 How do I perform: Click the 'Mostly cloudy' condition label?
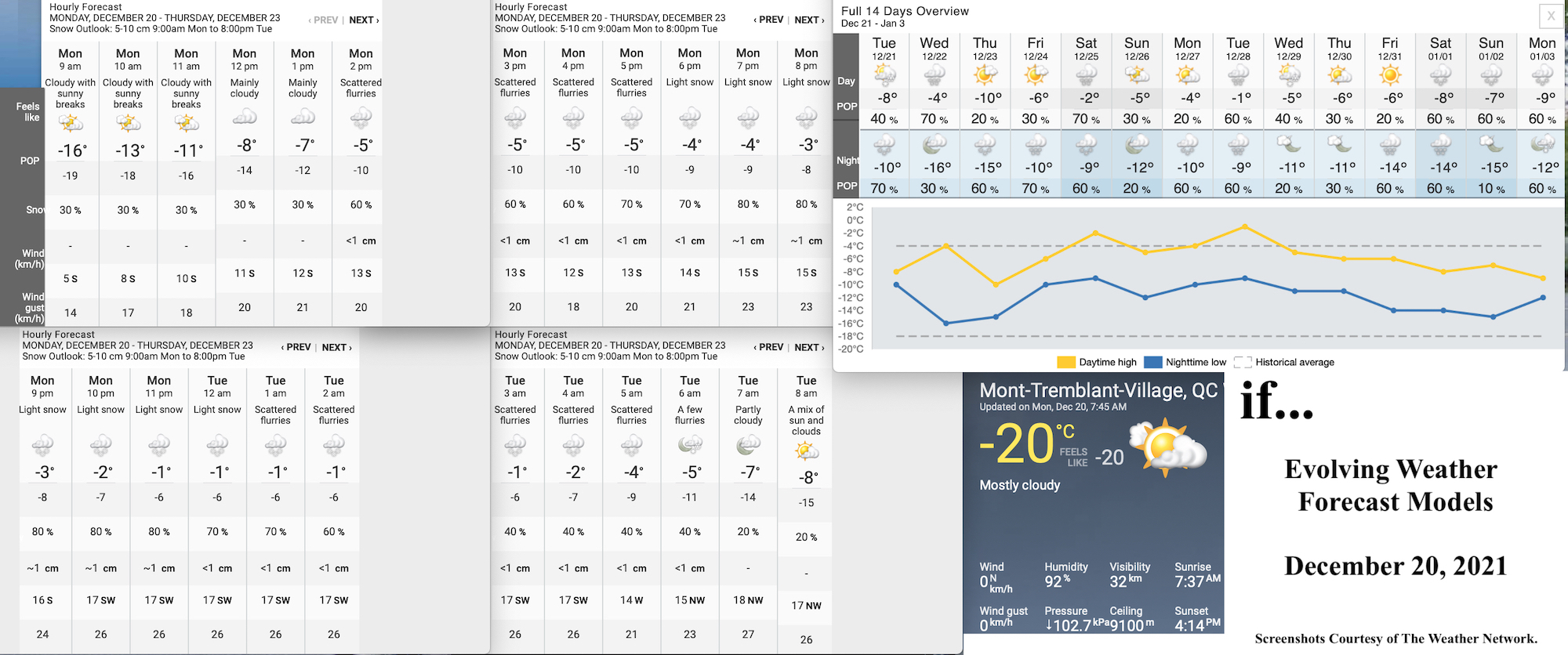tap(1019, 485)
